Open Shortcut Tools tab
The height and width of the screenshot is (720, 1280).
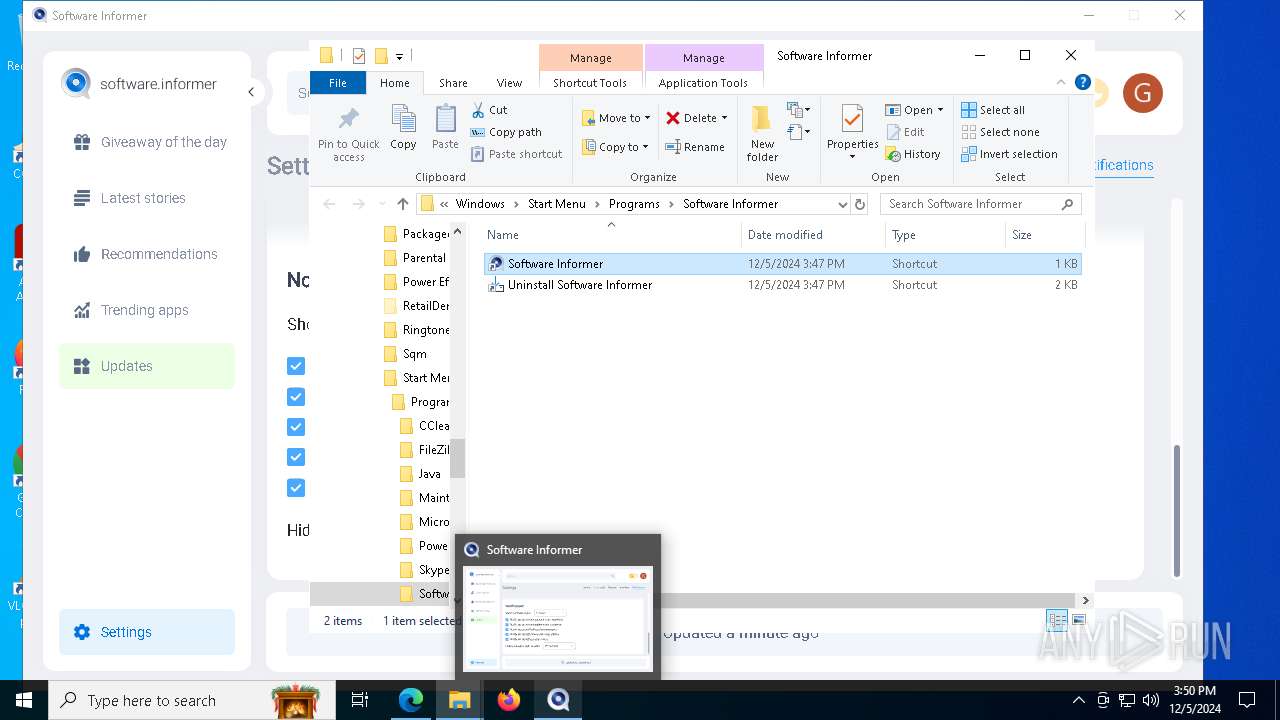click(x=590, y=83)
